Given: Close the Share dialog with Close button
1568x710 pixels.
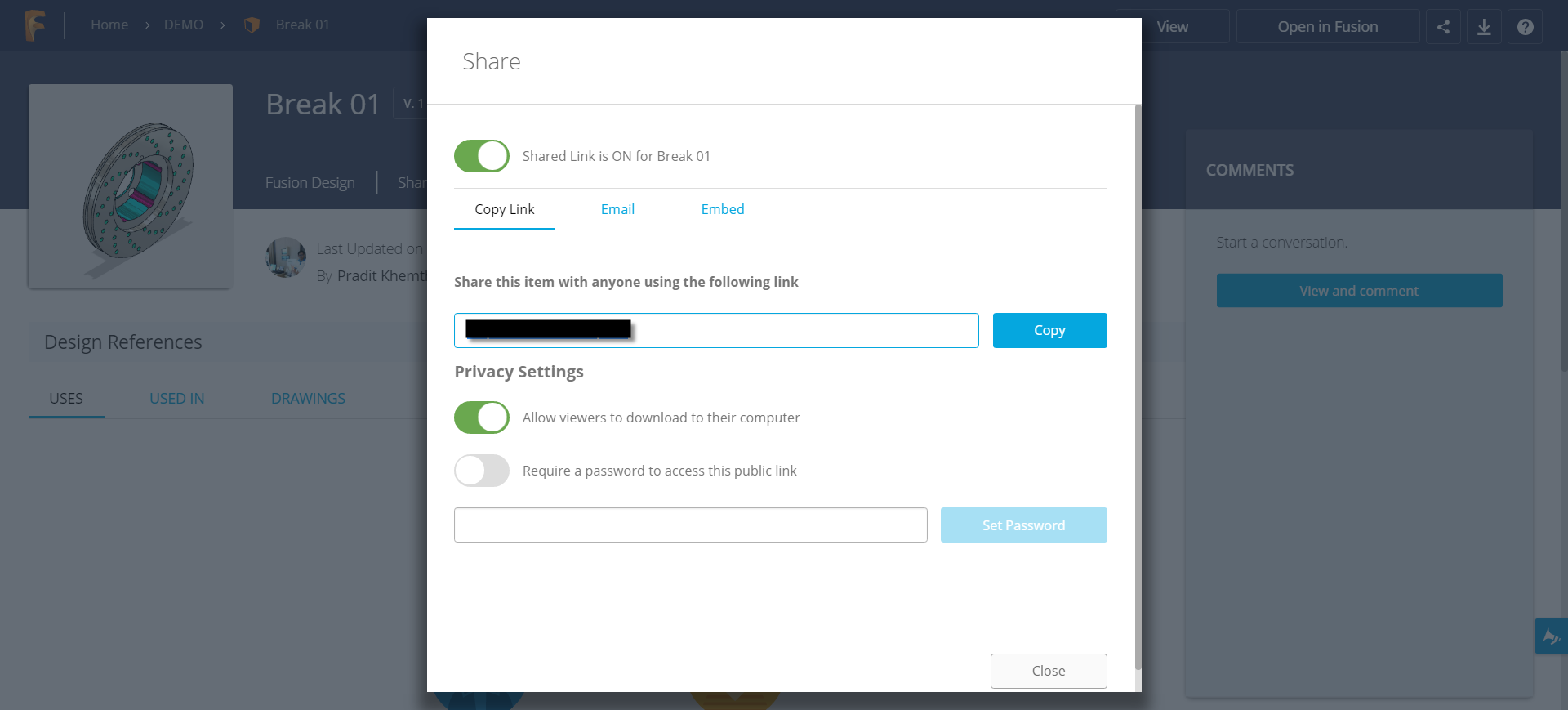Looking at the screenshot, I should 1048,671.
